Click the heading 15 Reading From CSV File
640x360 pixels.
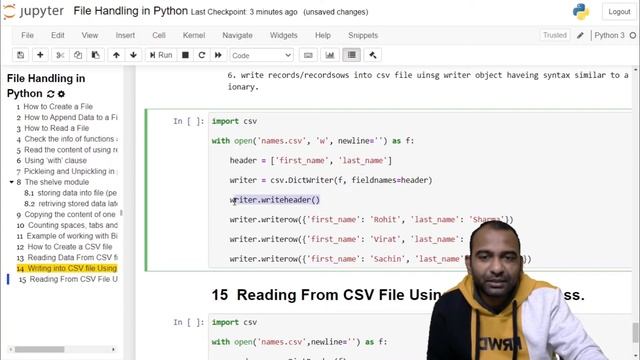[398, 295]
